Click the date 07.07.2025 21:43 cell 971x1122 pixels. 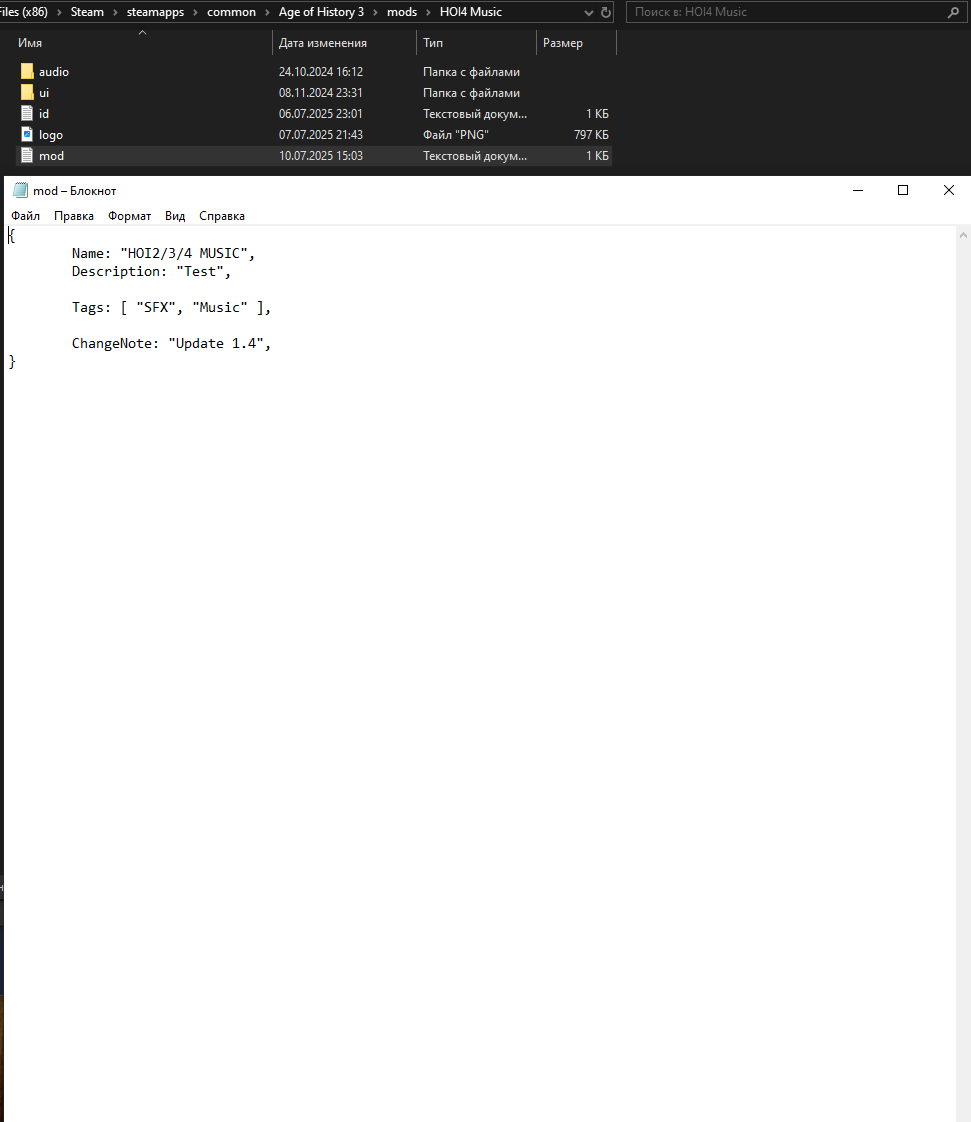pos(321,135)
